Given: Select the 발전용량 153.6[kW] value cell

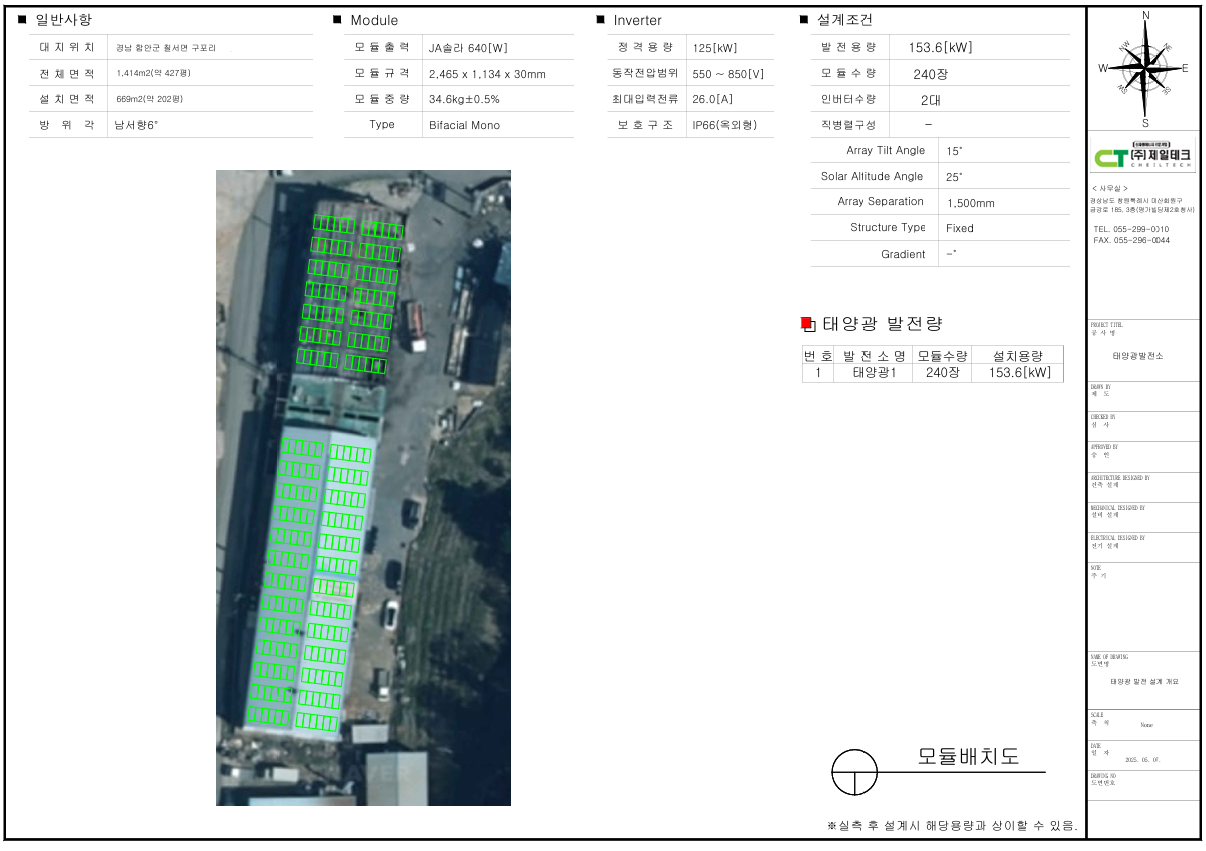Looking at the screenshot, I should [x=940, y=48].
